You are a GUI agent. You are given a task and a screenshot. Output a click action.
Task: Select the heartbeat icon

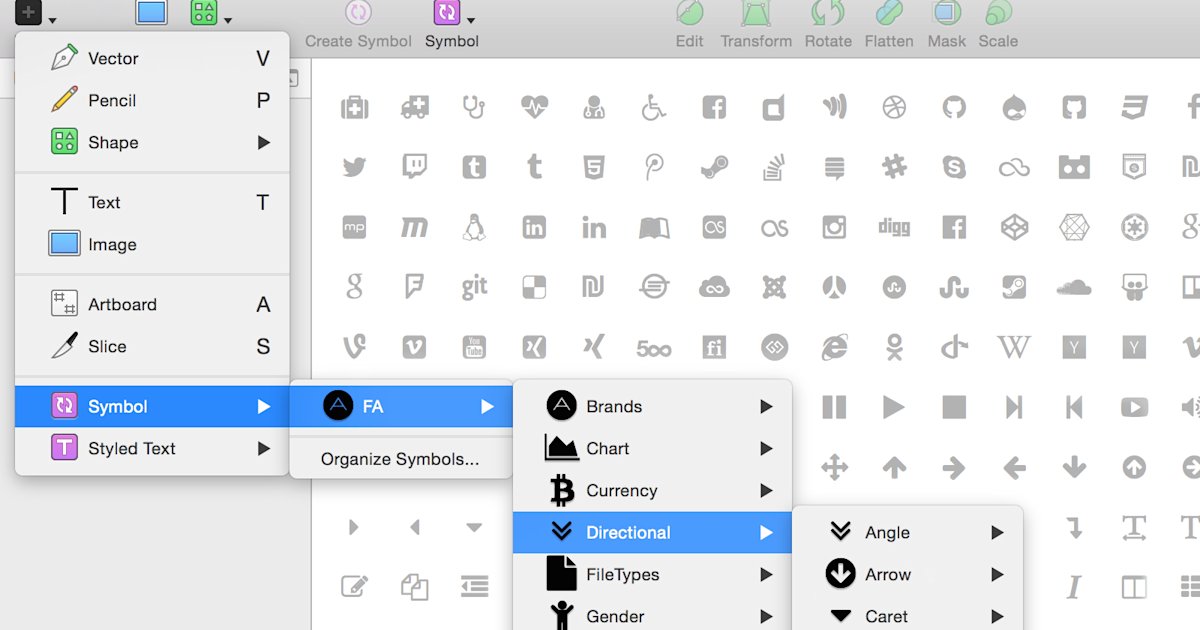534,107
